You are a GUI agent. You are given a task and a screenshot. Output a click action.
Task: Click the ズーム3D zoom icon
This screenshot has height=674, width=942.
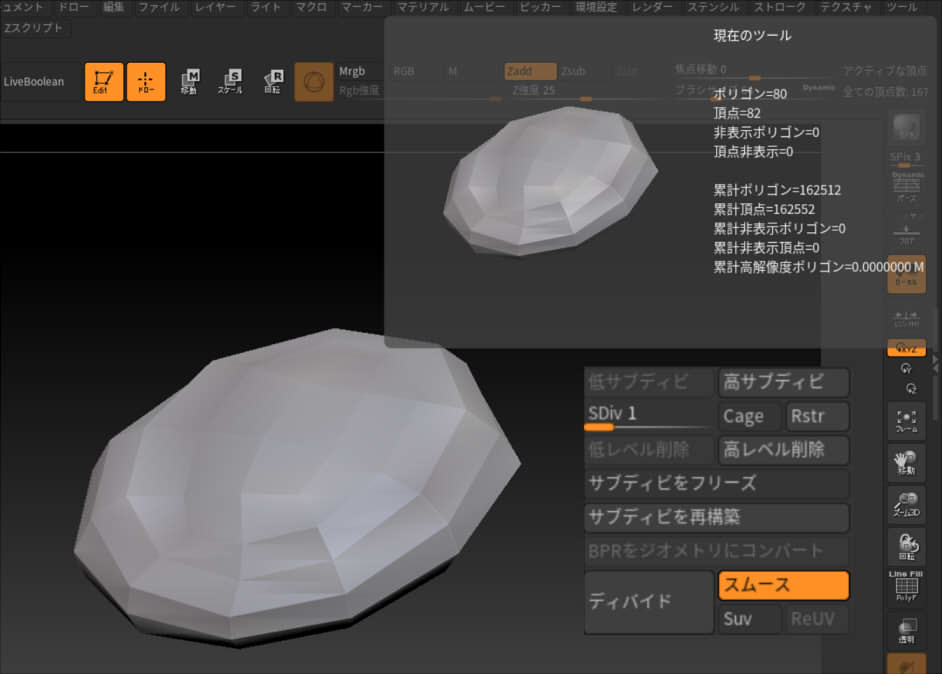pyautogui.click(x=907, y=505)
